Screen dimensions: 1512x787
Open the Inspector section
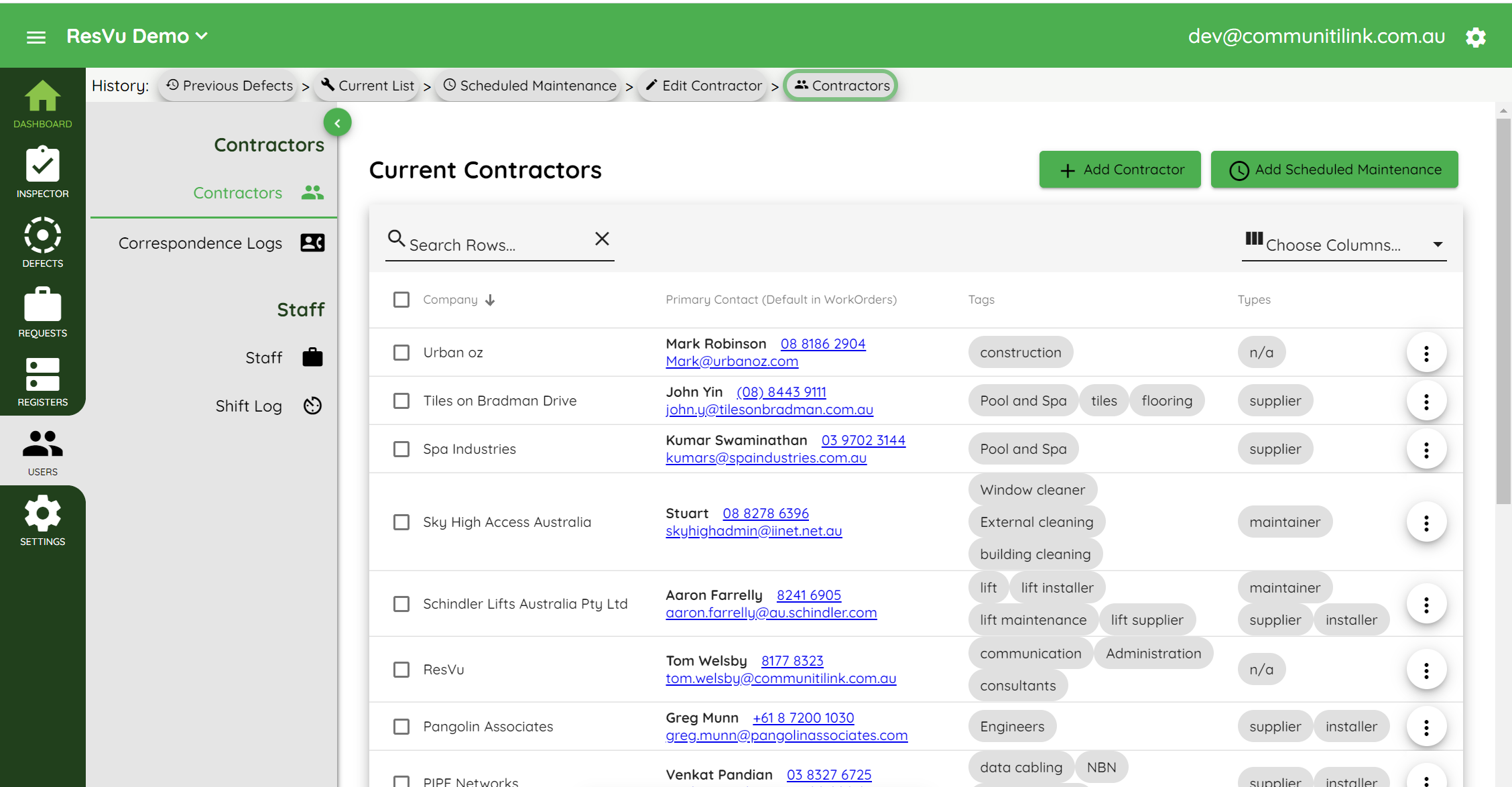tap(43, 173)
